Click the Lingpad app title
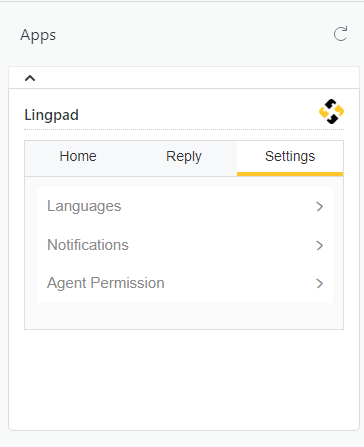Viewport: 364px width, 447px height. [x=52, y=115]
